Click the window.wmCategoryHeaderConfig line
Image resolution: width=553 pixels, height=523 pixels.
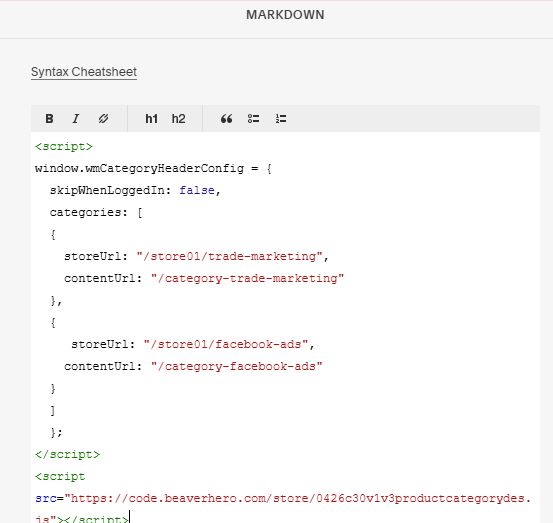coord(153,169)
